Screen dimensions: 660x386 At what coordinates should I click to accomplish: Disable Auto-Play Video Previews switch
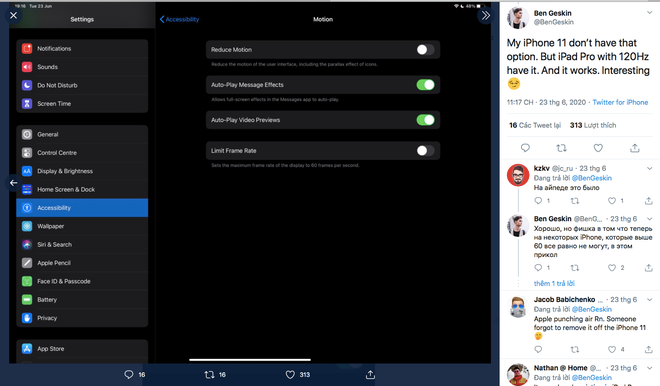point(425,120)
